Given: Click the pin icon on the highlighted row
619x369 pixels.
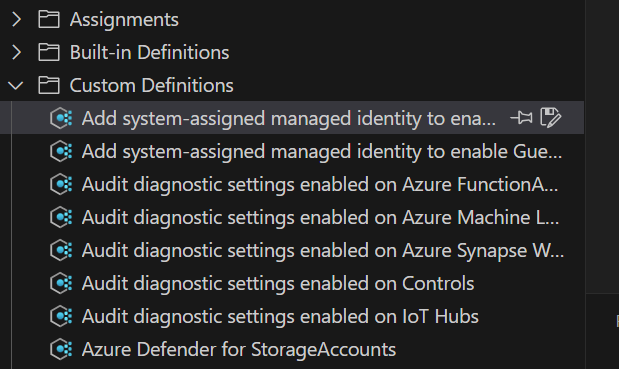Looking at the screenshot, I should click(521, 118).
